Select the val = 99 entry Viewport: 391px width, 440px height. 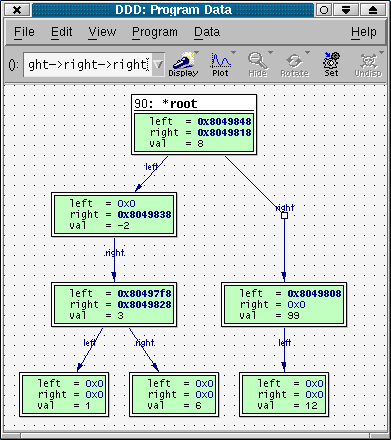tap(269, 316)
